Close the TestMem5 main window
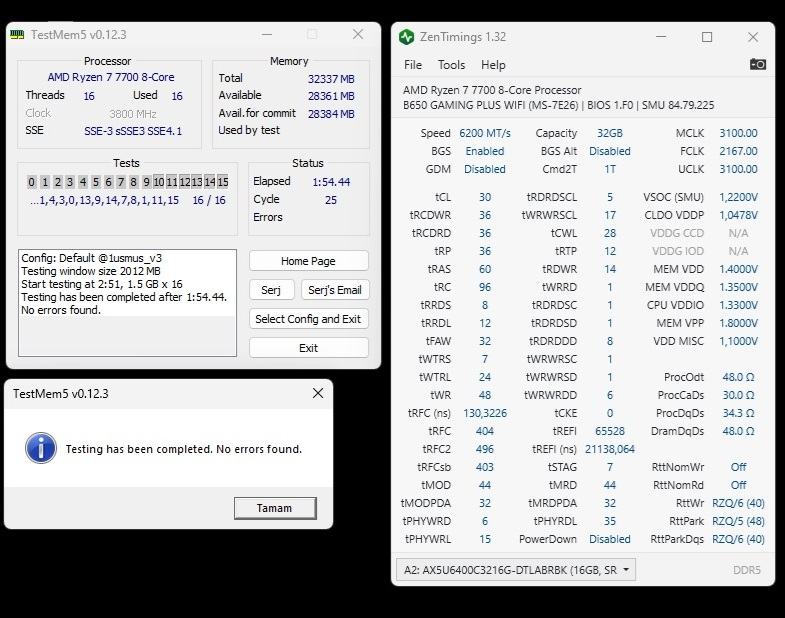 coord(358,34)
